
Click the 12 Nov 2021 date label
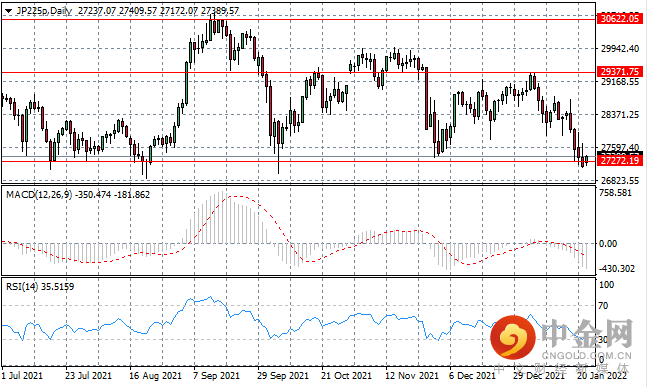[411, 376]
